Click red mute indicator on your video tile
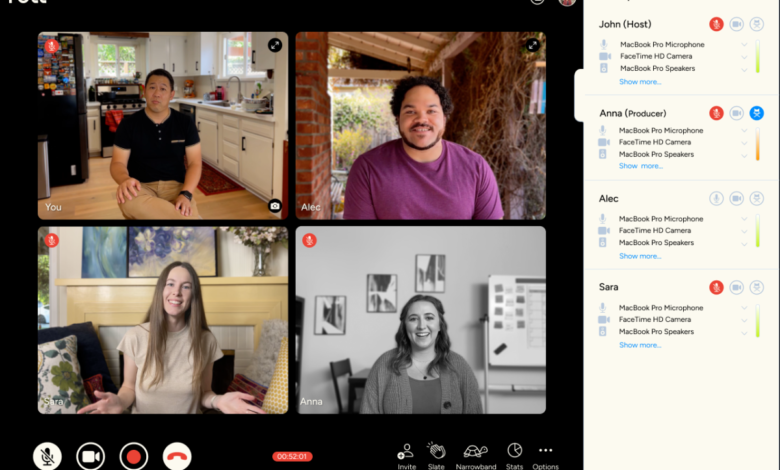This screenshot has height=470, width=780. 52,46
